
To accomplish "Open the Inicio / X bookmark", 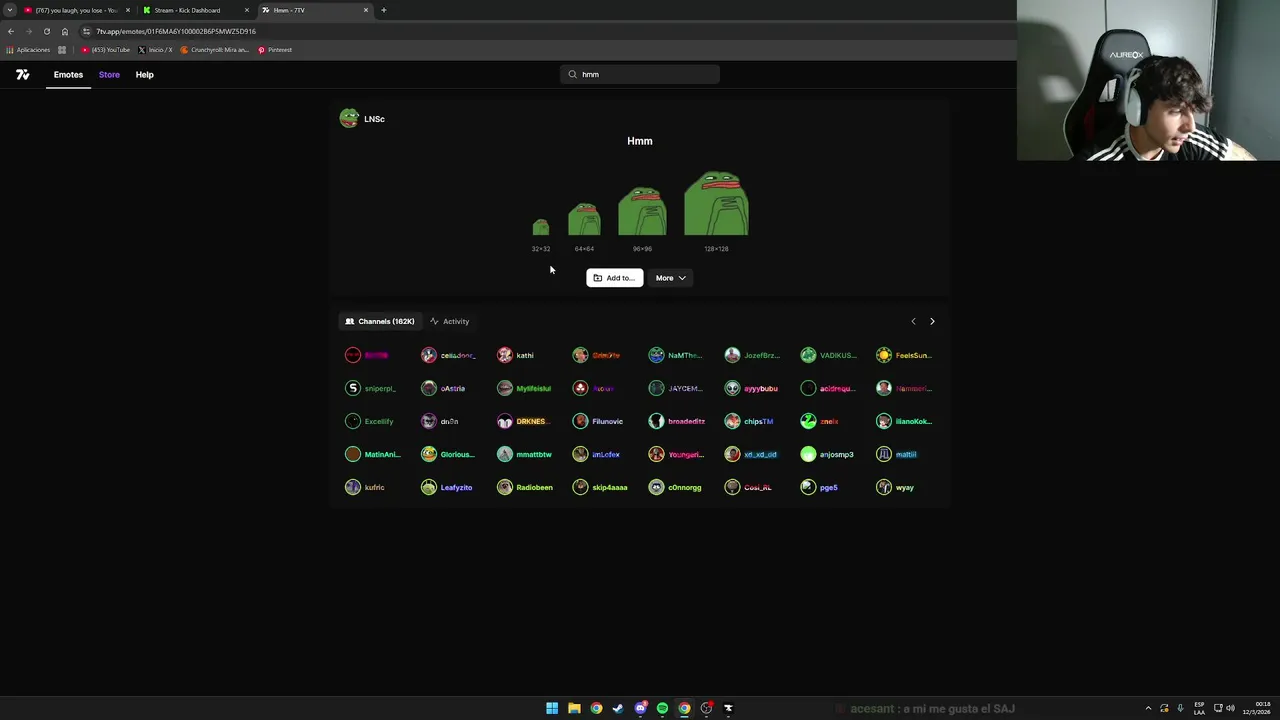I will click(x=155, y=50).
